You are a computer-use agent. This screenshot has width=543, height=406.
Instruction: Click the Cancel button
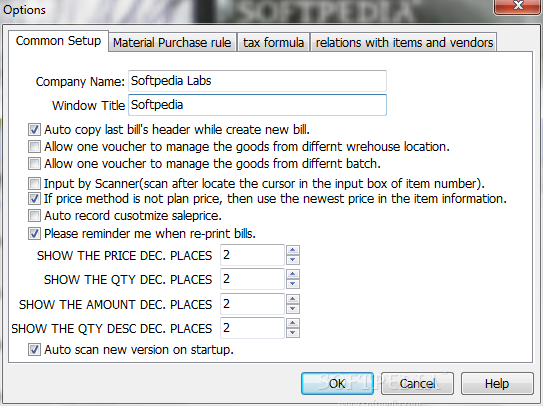pos(417,383)
